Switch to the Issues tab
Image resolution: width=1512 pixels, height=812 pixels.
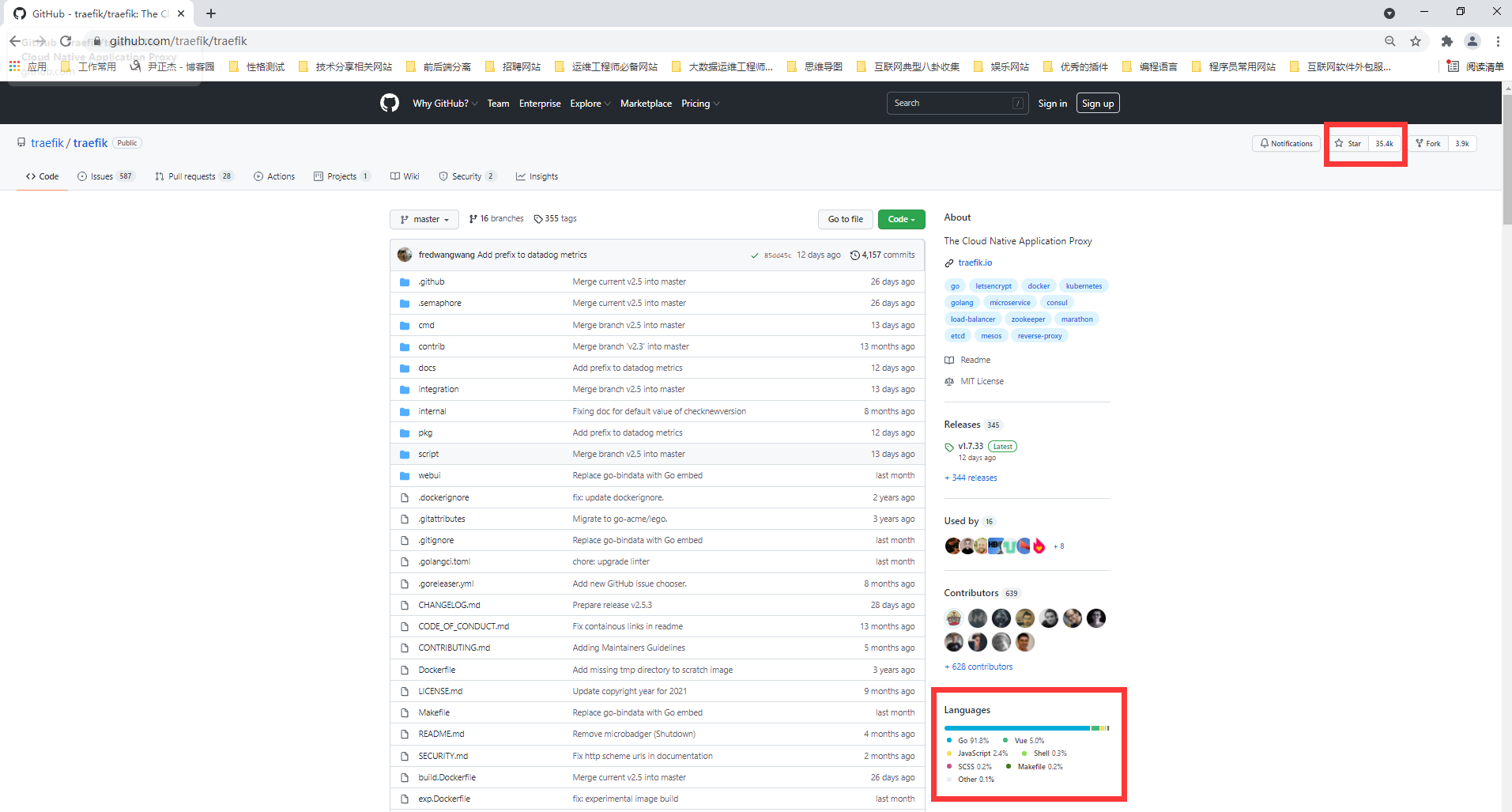pos(102,176)
